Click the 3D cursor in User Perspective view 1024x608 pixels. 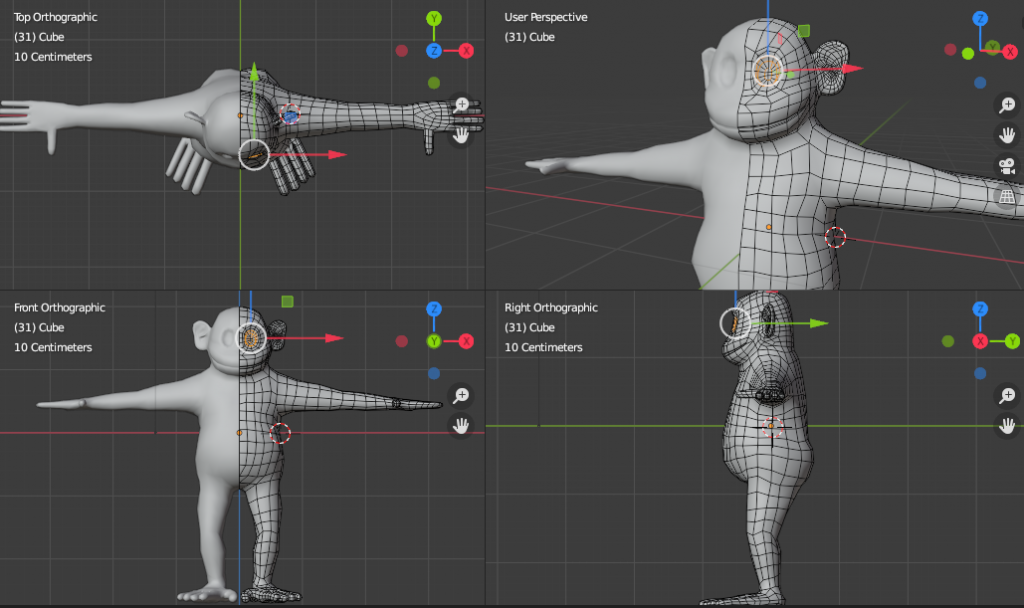coord(835,237)
